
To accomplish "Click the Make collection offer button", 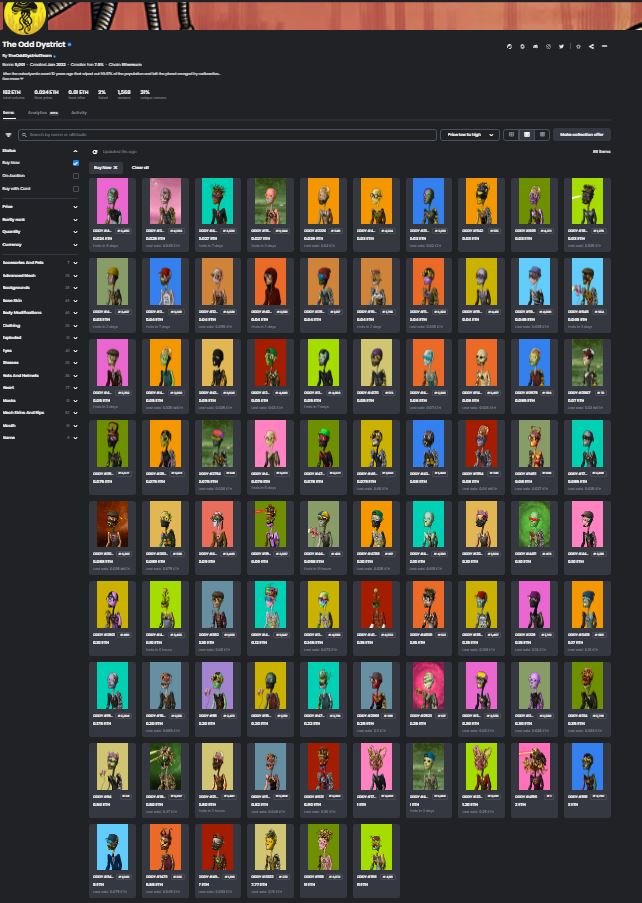I will click(x=582, y=135).
